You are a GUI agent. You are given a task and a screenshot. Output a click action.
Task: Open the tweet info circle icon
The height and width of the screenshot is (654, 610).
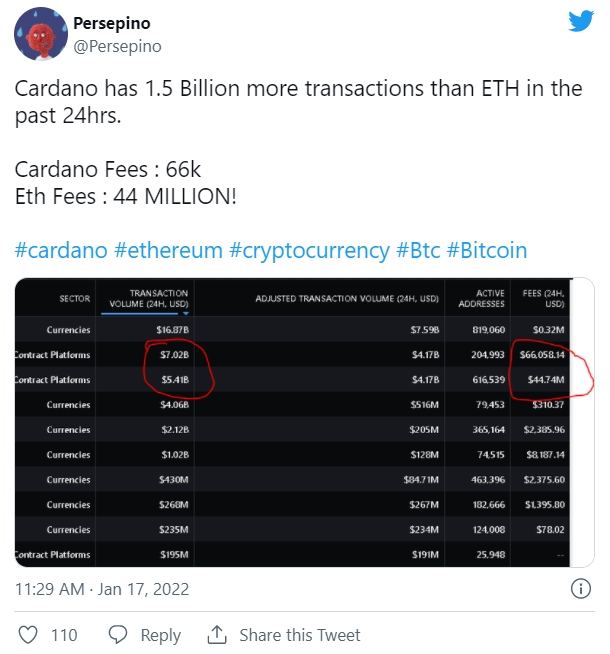click(x=580, y=589)
